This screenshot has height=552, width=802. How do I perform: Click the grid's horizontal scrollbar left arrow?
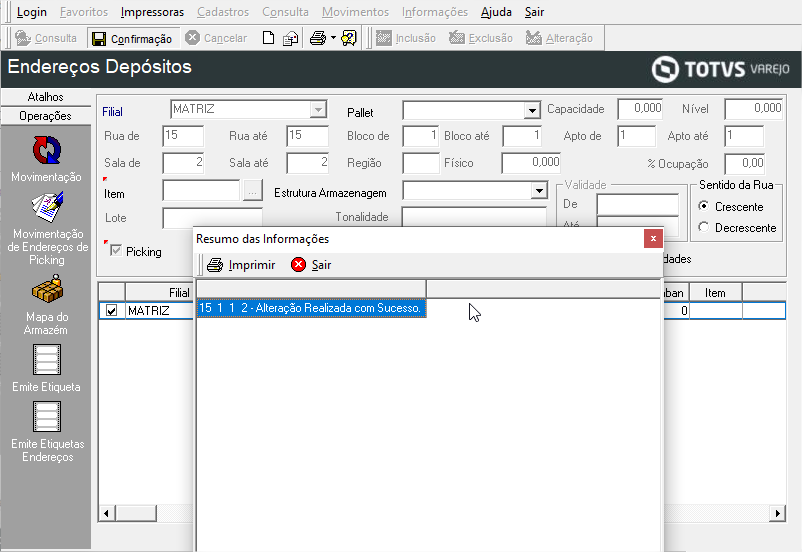106,513
